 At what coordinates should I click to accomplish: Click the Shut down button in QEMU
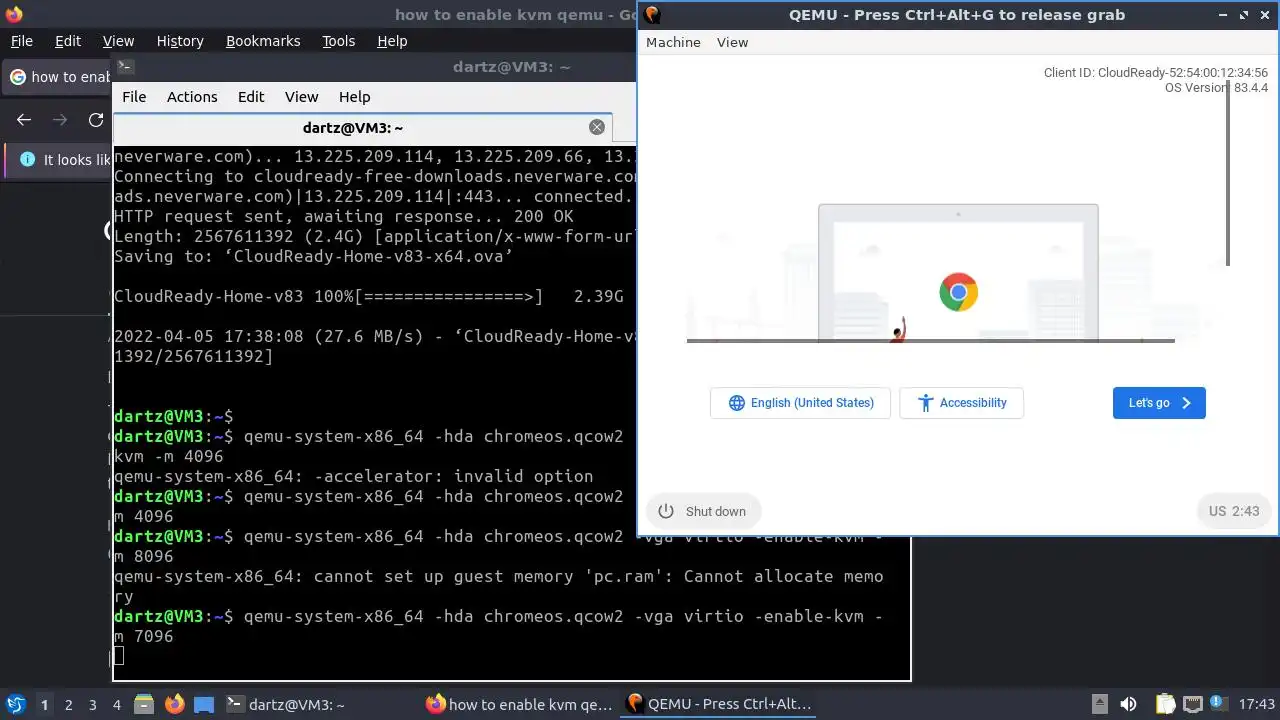(x=703, y=511)
